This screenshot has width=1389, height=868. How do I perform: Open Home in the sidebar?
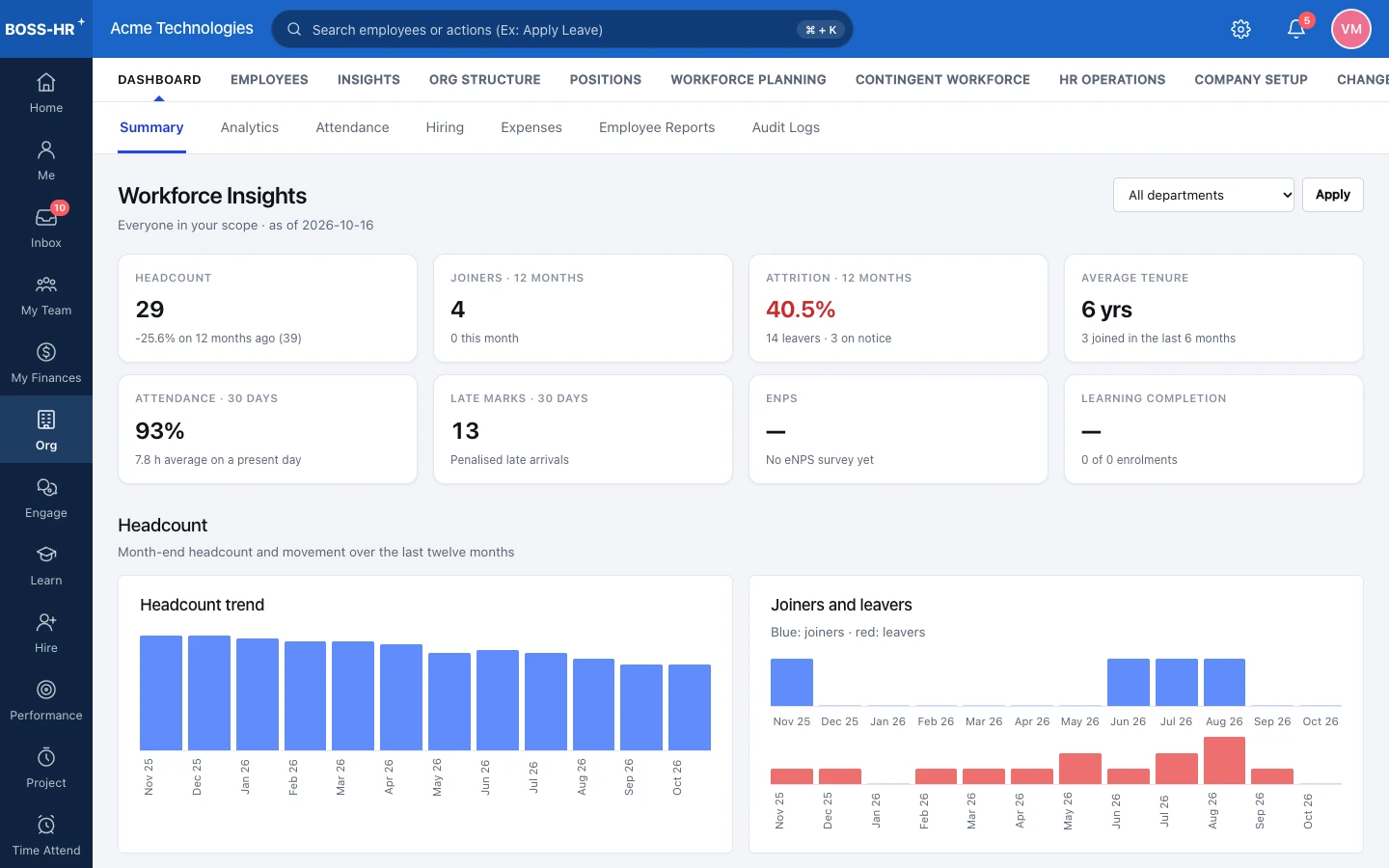click(x=46, y=94)
